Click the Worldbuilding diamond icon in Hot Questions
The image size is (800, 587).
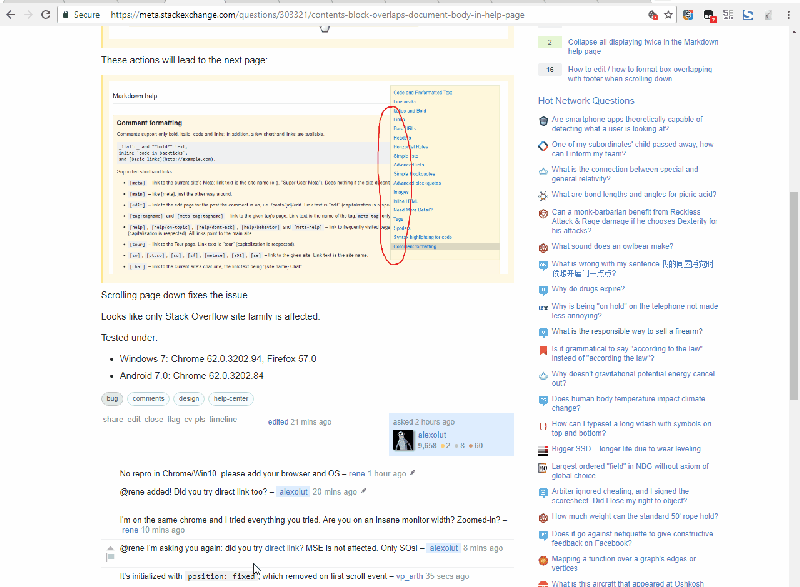point(542,145)
